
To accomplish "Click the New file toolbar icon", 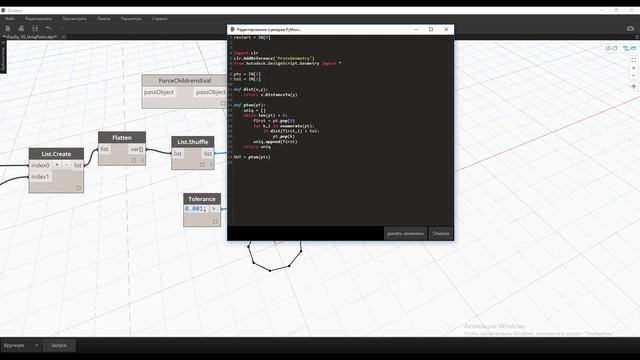I will point(8,28).
